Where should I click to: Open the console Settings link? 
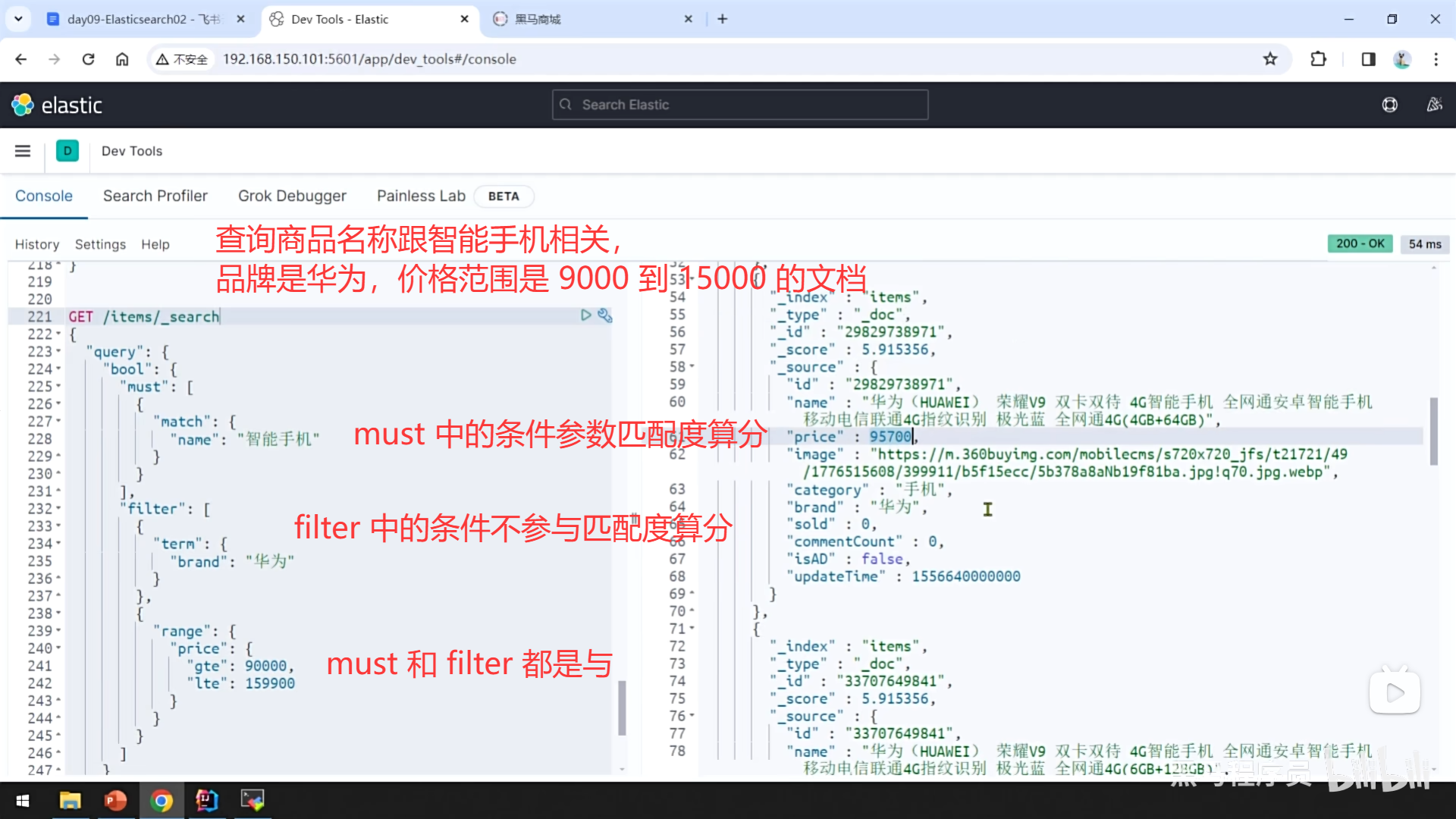click(100, 244)
